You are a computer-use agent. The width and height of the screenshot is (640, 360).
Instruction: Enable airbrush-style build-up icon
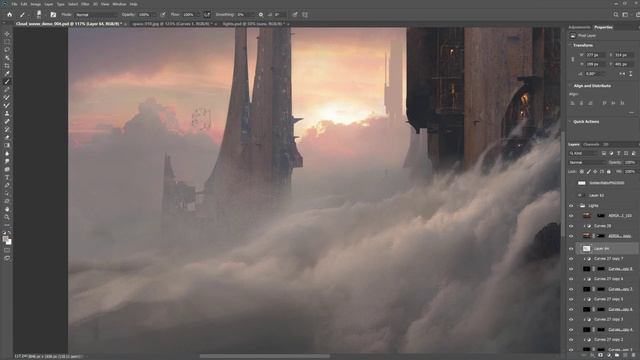(207, 15)
